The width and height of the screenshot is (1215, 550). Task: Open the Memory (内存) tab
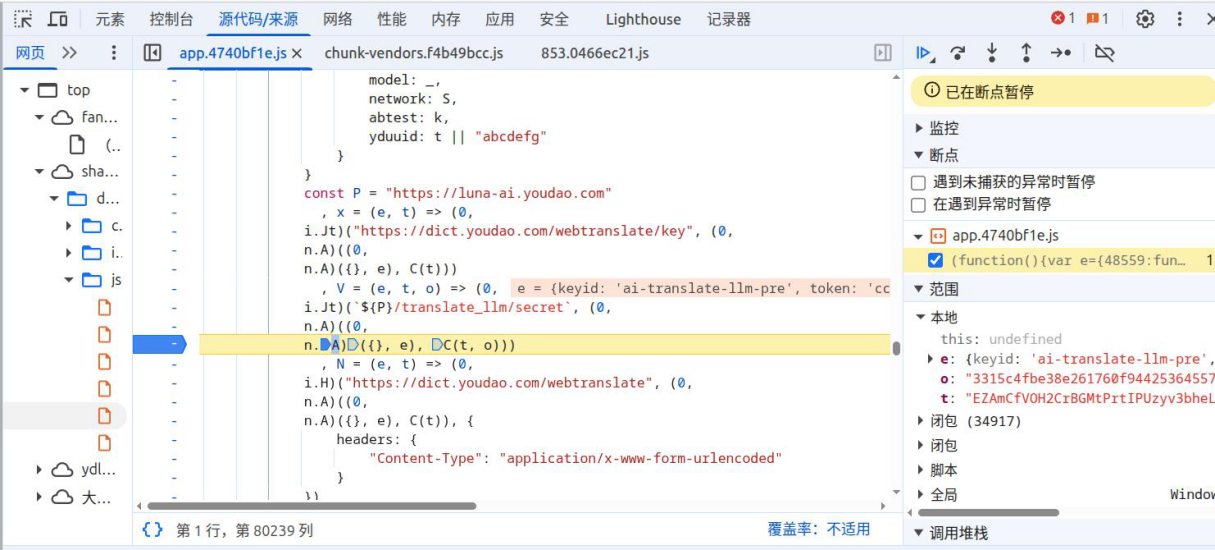coord(446,19)
